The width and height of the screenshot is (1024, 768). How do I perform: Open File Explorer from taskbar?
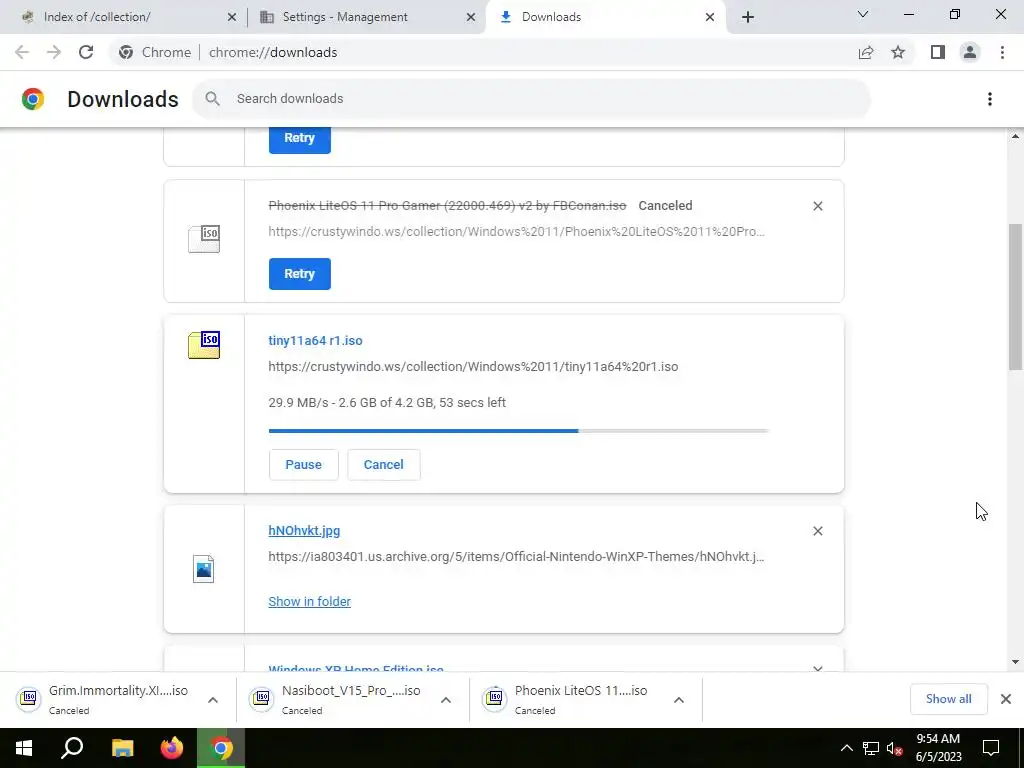click(122, 748)
